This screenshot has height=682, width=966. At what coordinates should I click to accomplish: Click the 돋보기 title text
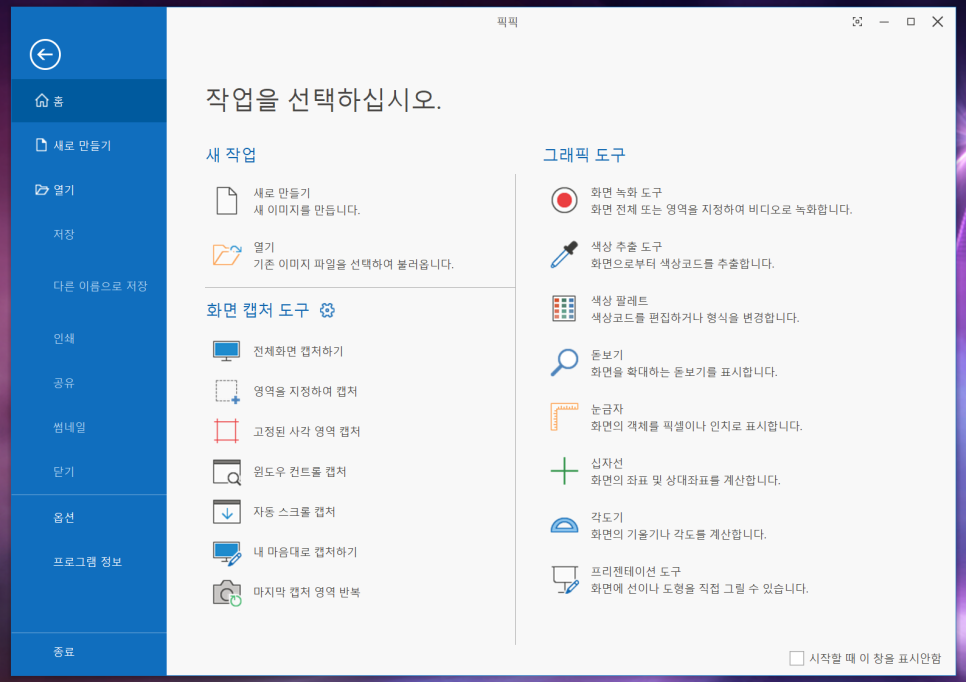(607, 355)
